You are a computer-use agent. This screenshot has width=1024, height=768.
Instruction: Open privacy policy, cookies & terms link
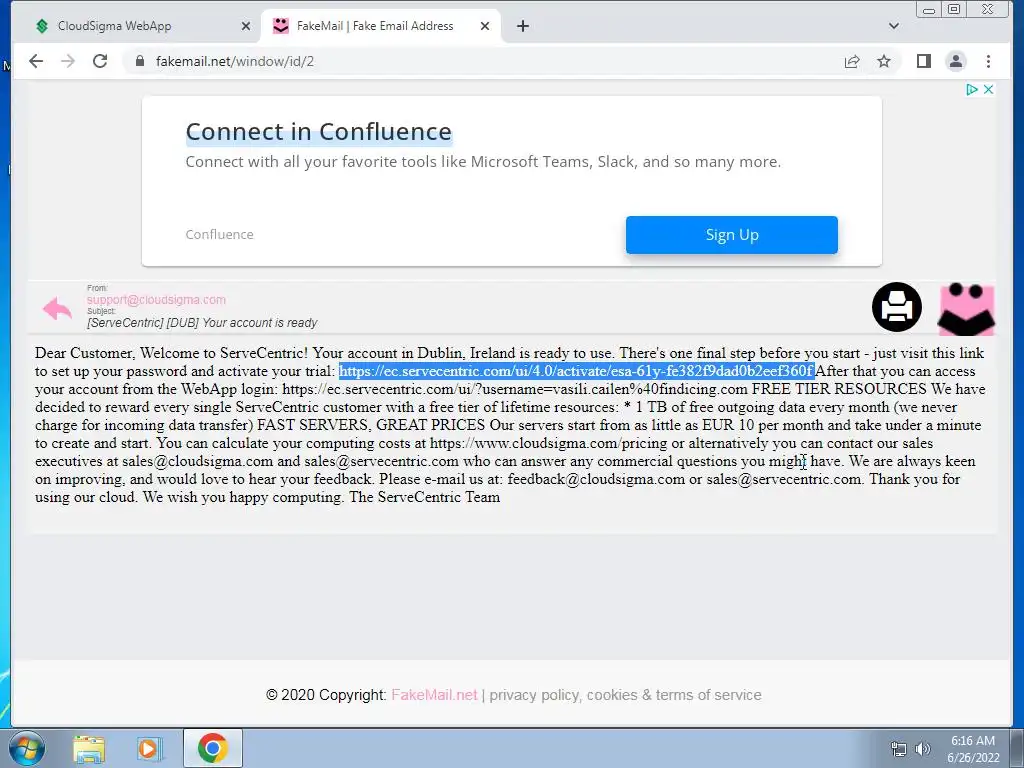tap(626, 695)
